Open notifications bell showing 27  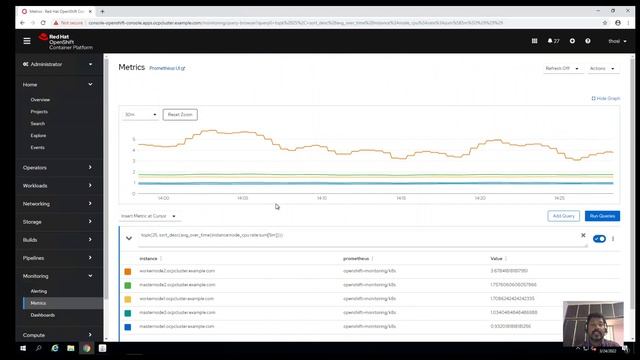click(553, 41)
